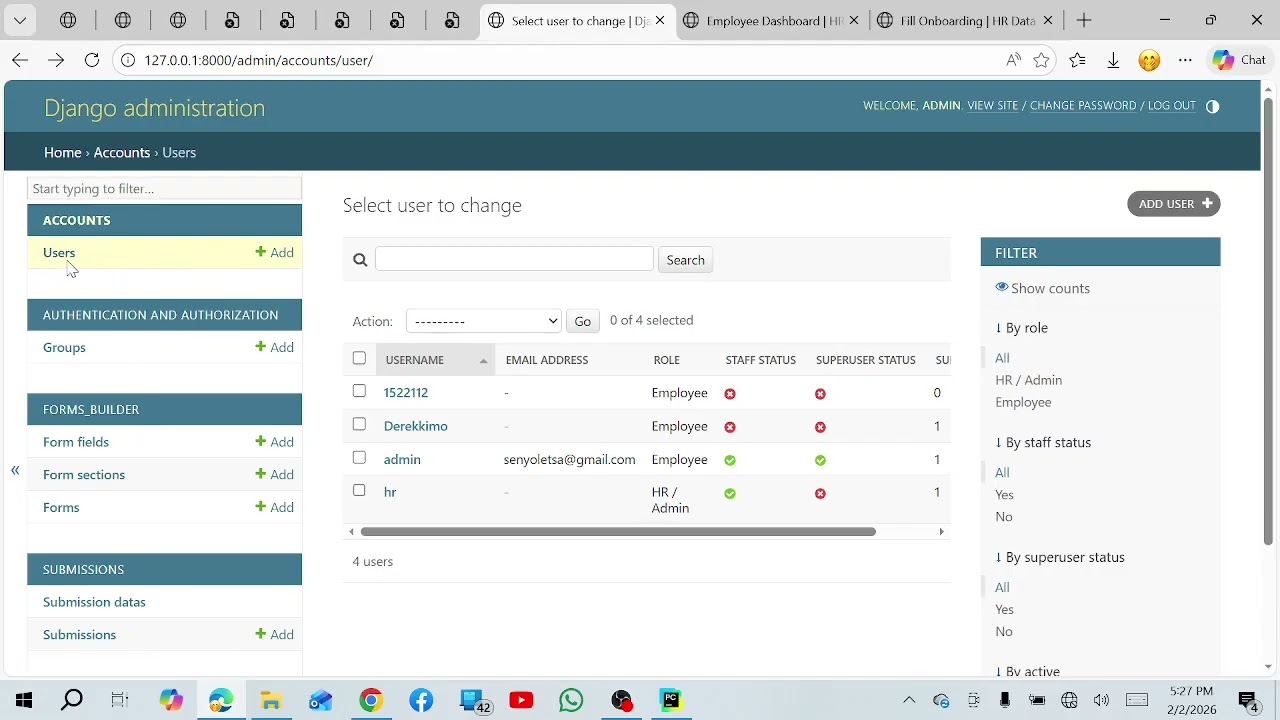The image size is (1280, 720).
Task: Open the Action dropdown
Action: coord(484,321)
